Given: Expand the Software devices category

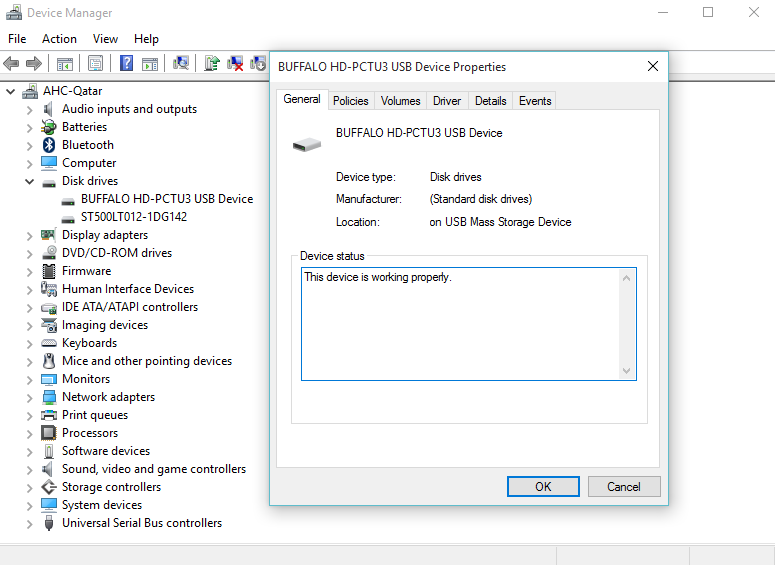Looking at the screenshot, I should click(x=30, y=451).
